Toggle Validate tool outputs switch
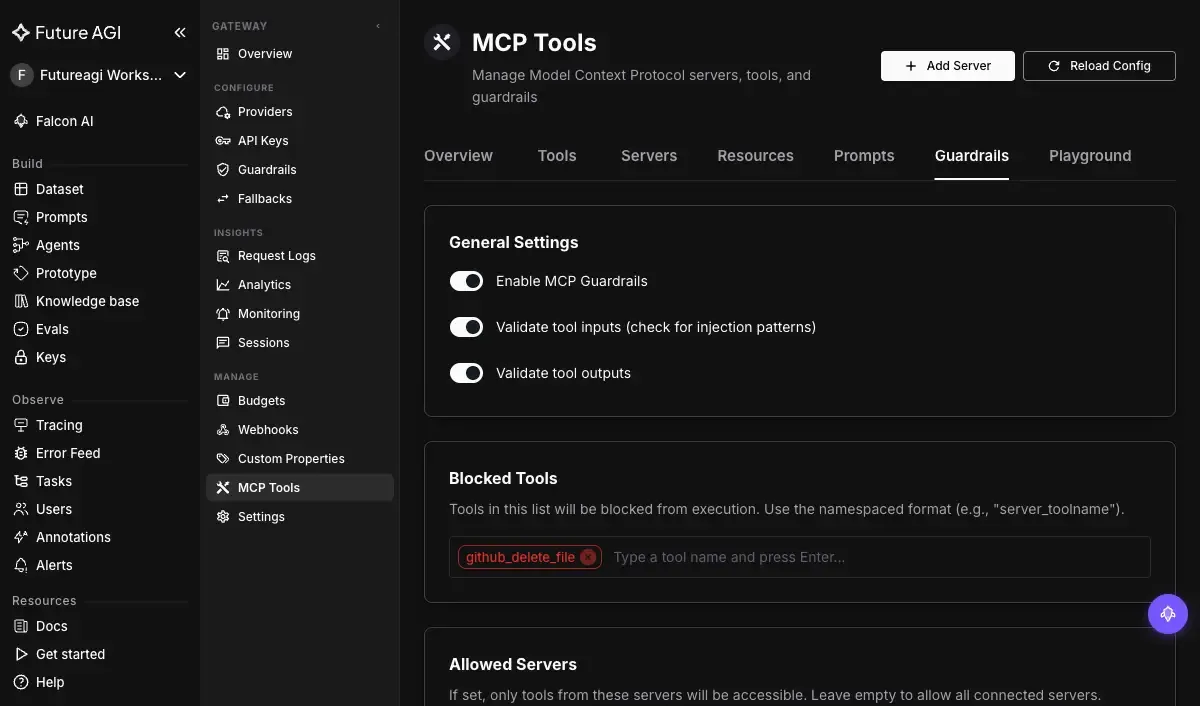The height and width of the screenshot is (706, 1200). click(x=466, y=373)
